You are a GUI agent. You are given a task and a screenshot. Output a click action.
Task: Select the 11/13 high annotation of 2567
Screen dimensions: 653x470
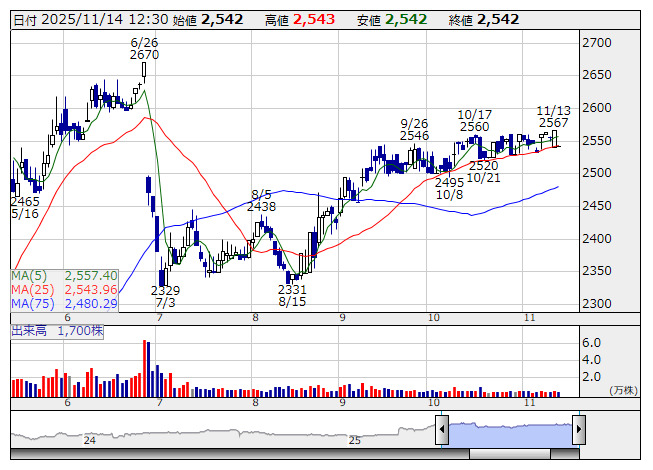[x=553, y=116]
